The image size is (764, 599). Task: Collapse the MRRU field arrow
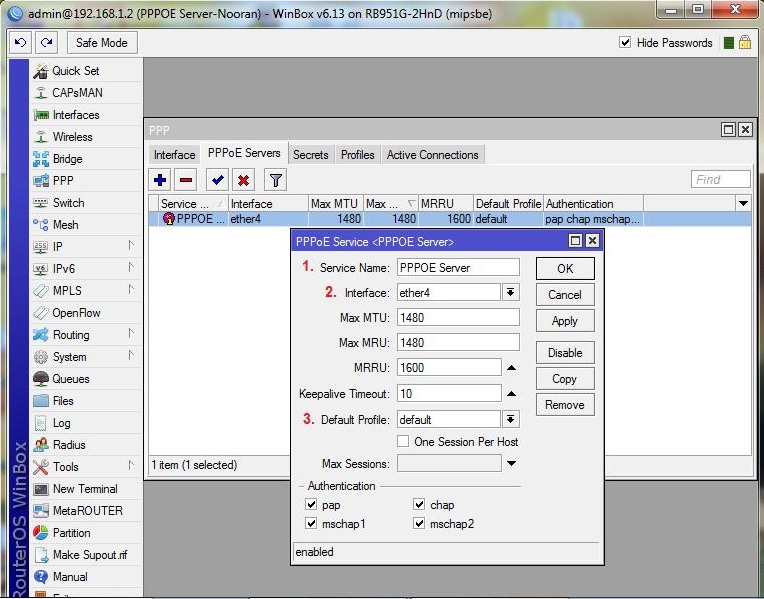[x=511, y=367]
